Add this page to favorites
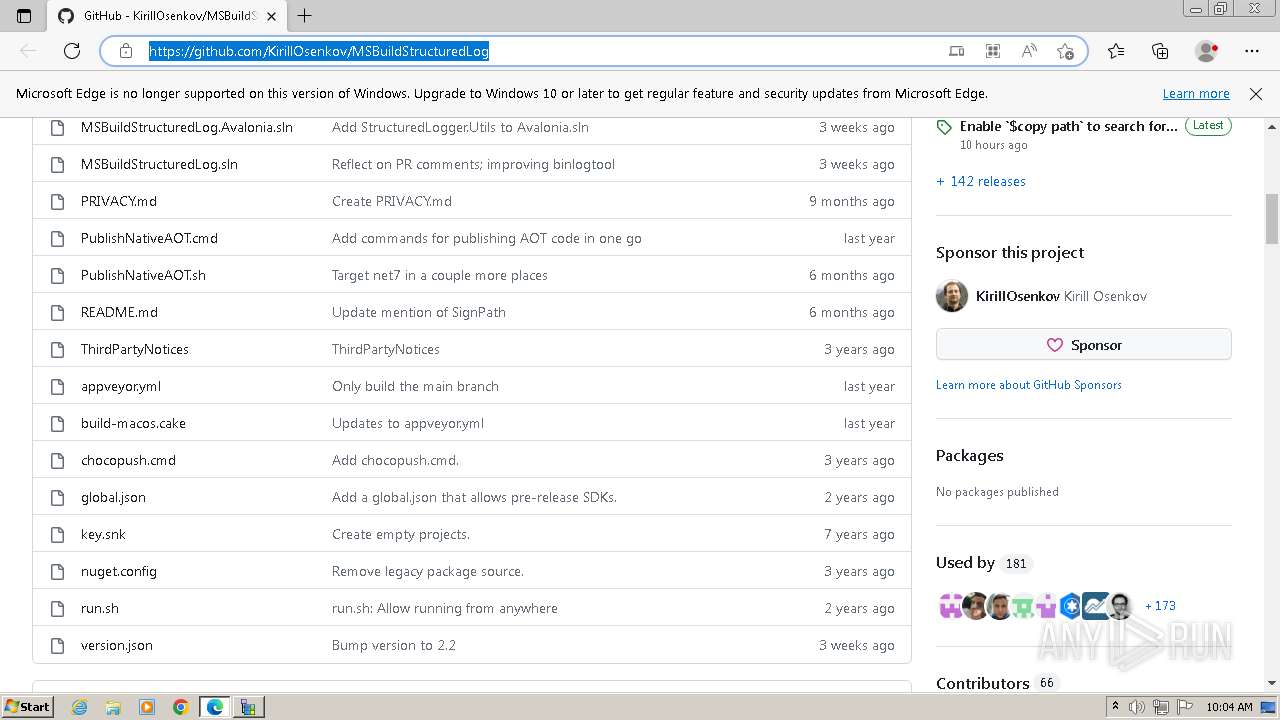This screenshot has height=720, width=1280. [1065, 51]
